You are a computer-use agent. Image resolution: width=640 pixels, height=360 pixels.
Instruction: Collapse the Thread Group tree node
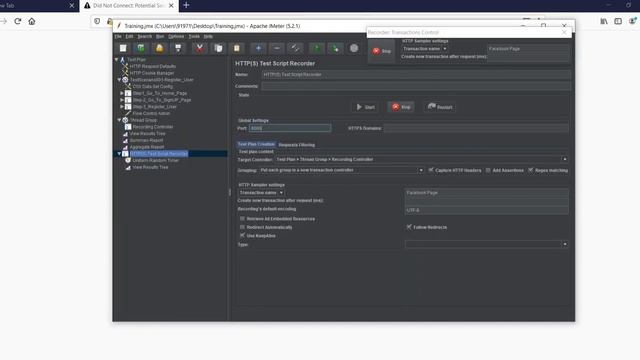(x=119, y=120)
